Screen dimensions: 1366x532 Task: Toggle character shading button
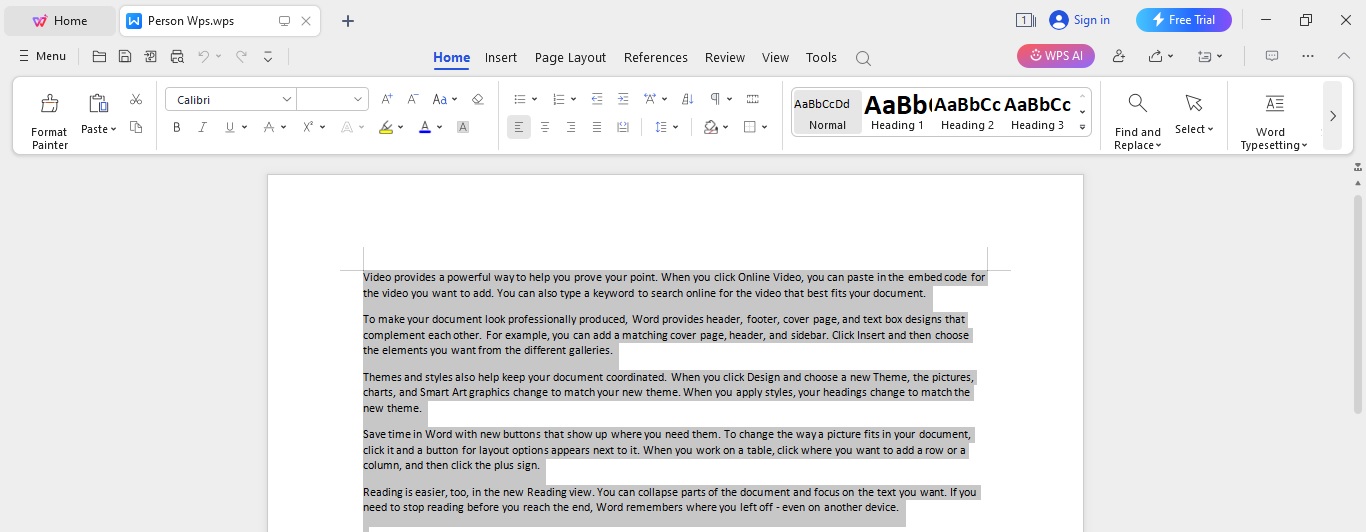[x=463, y=127]
